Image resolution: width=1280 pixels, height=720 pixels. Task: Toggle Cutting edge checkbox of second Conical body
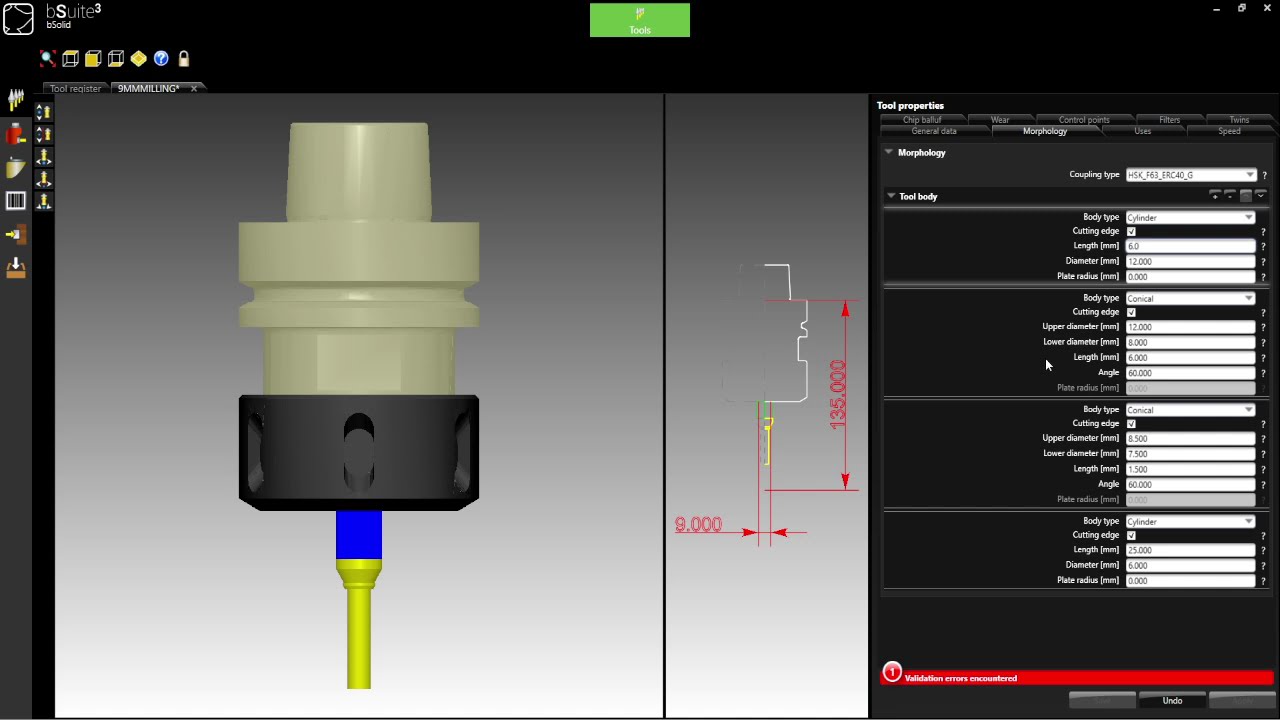coord(1131,424)
